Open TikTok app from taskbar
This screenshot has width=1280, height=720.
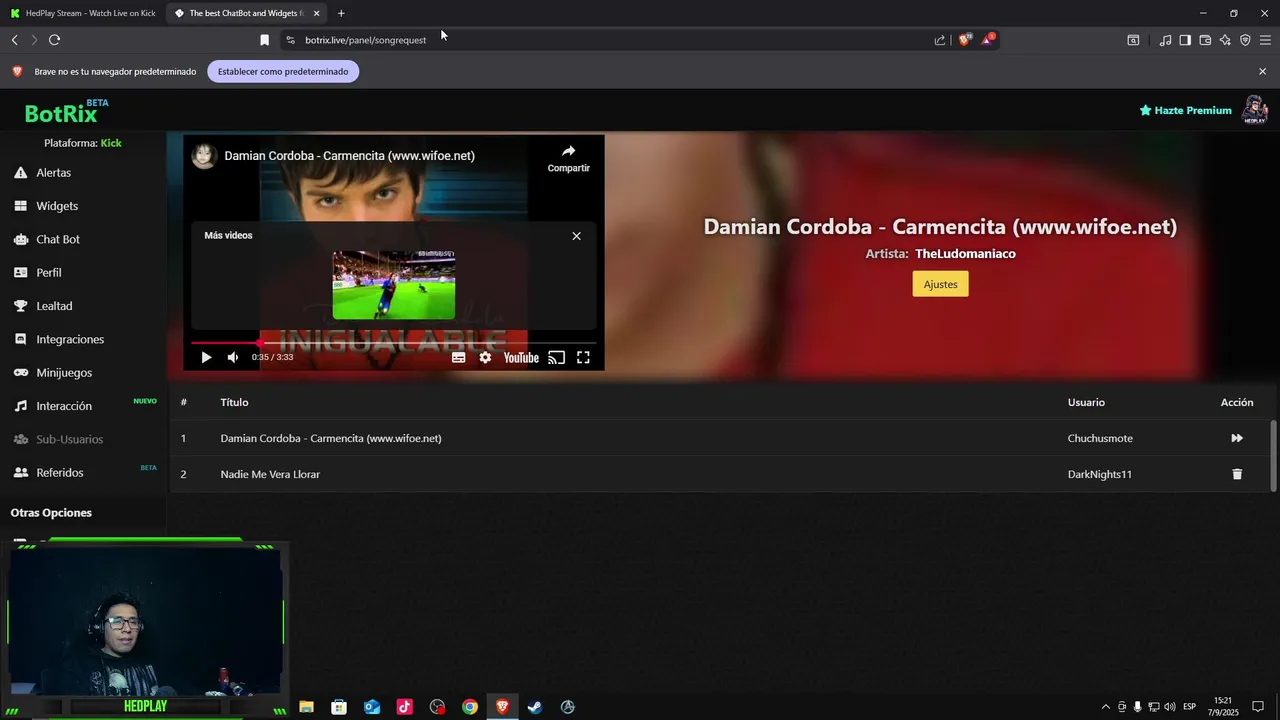pyautogui.click(x=404, y=707)
